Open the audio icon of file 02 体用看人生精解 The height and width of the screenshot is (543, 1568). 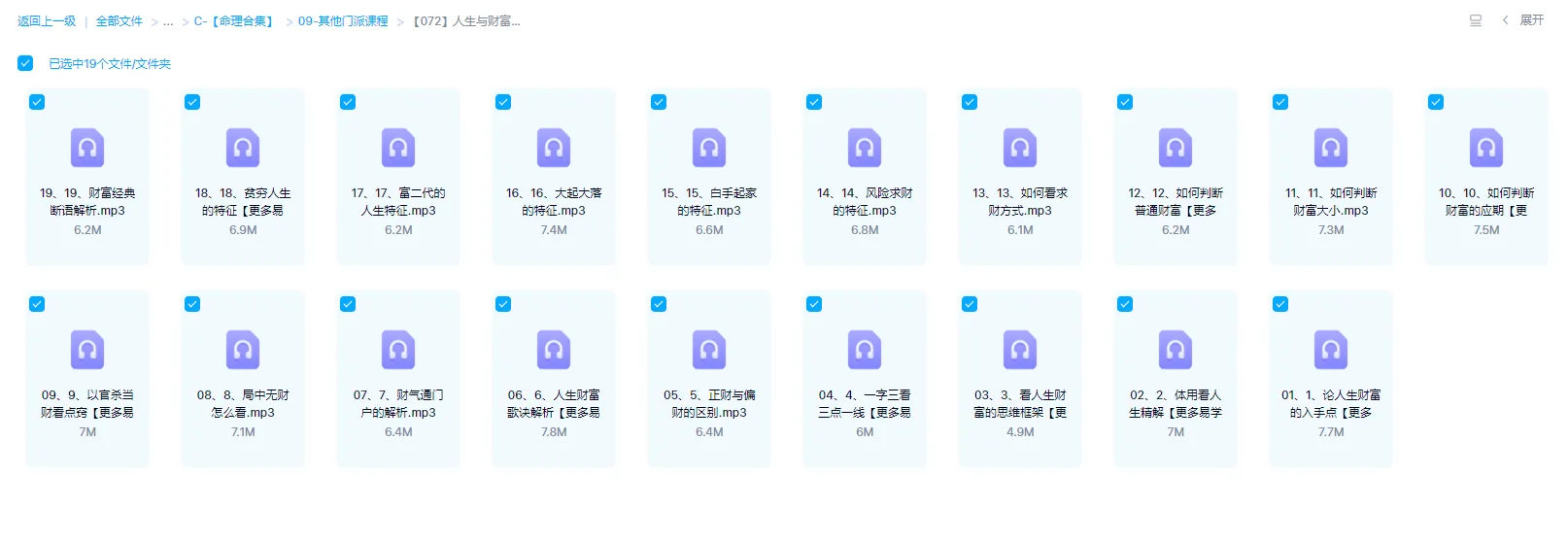coord(1176,350)
